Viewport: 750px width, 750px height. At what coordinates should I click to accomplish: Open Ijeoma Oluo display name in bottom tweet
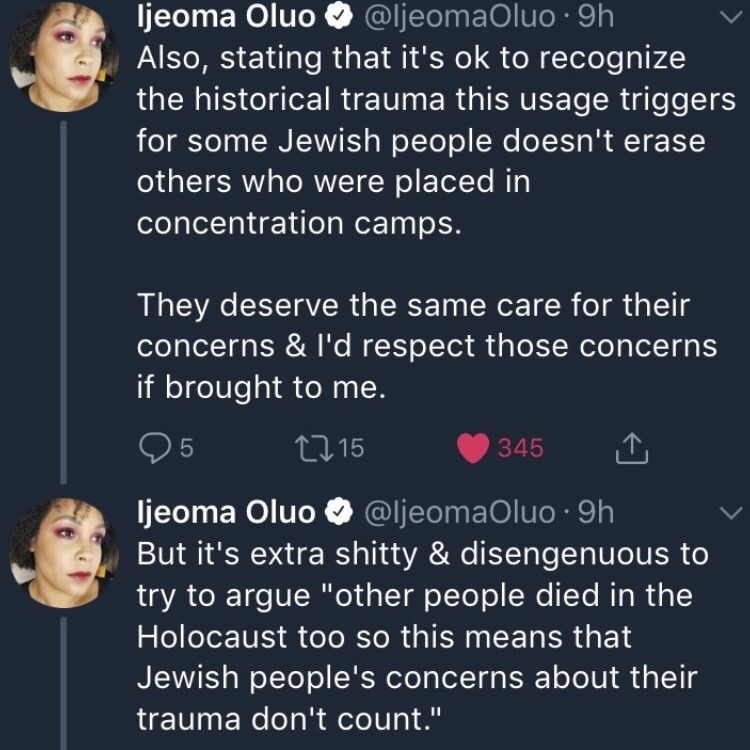tap(226, 513)
